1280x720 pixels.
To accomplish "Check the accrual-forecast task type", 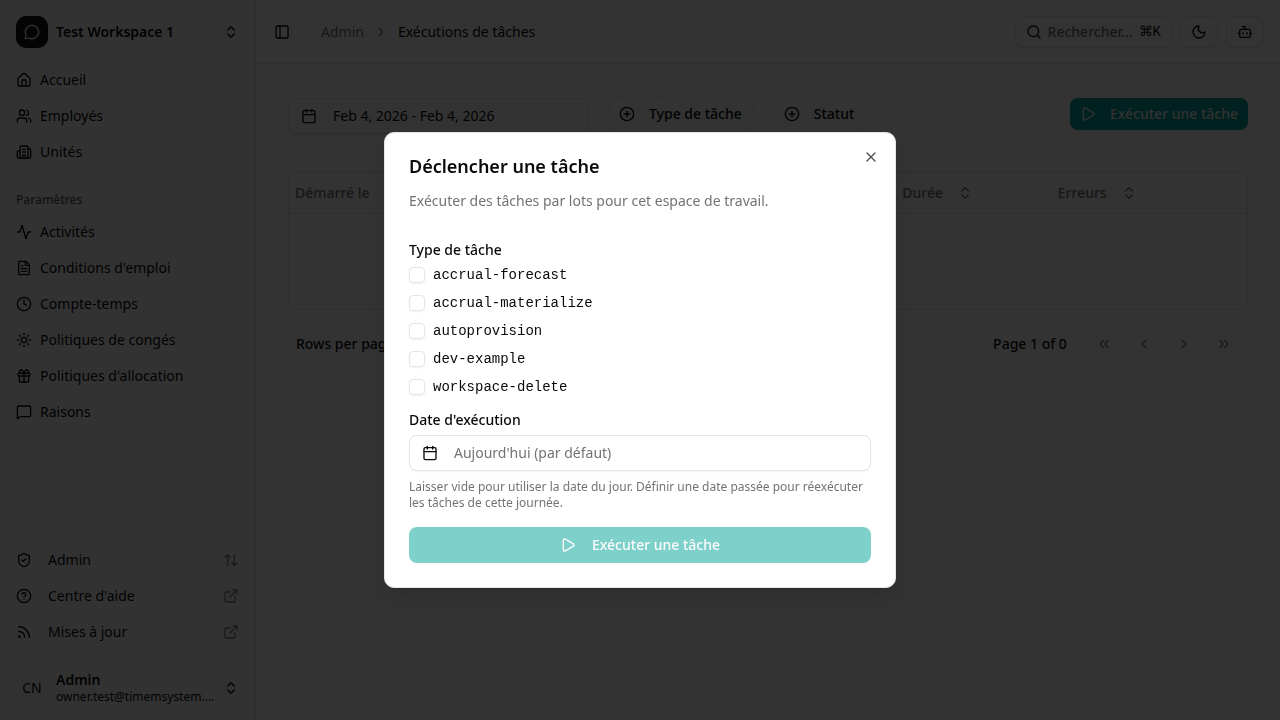I will pyautogui.click(x=417, y=275).
